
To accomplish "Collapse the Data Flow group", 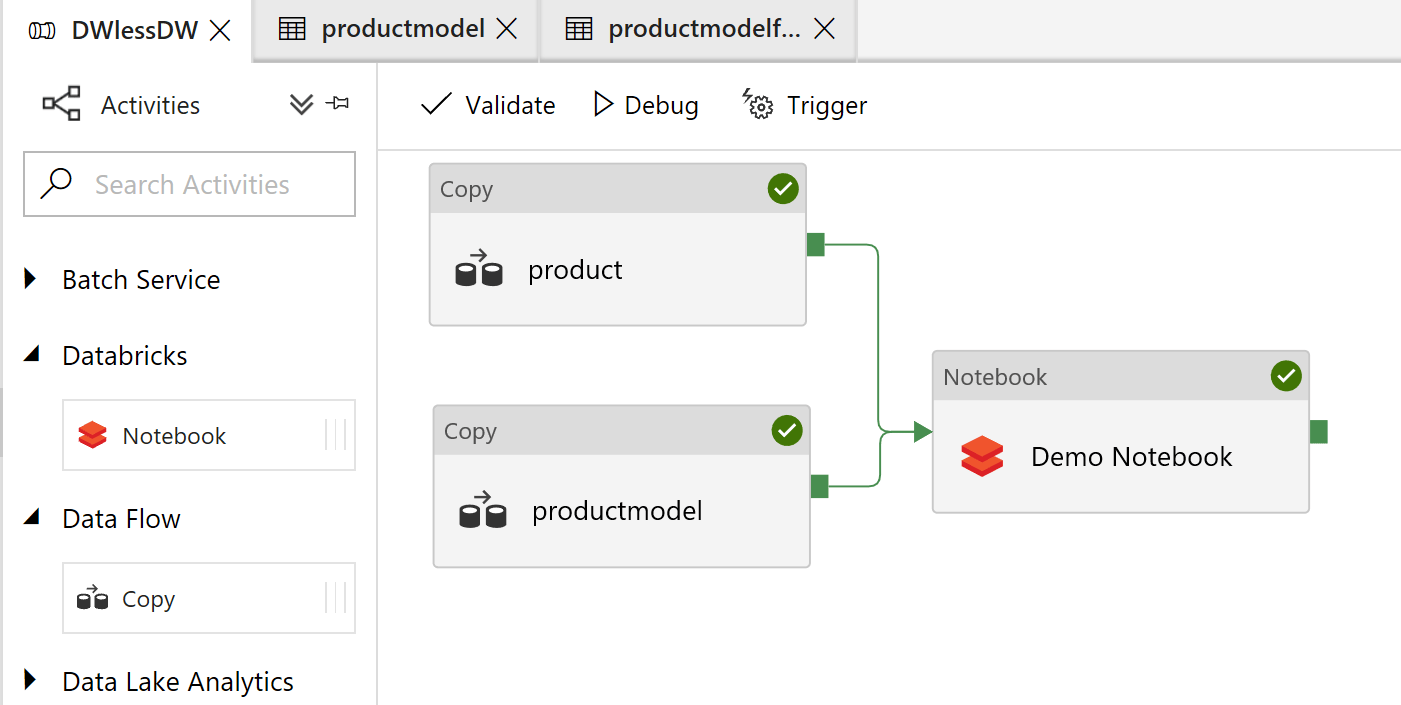I will tap(32, 517).
